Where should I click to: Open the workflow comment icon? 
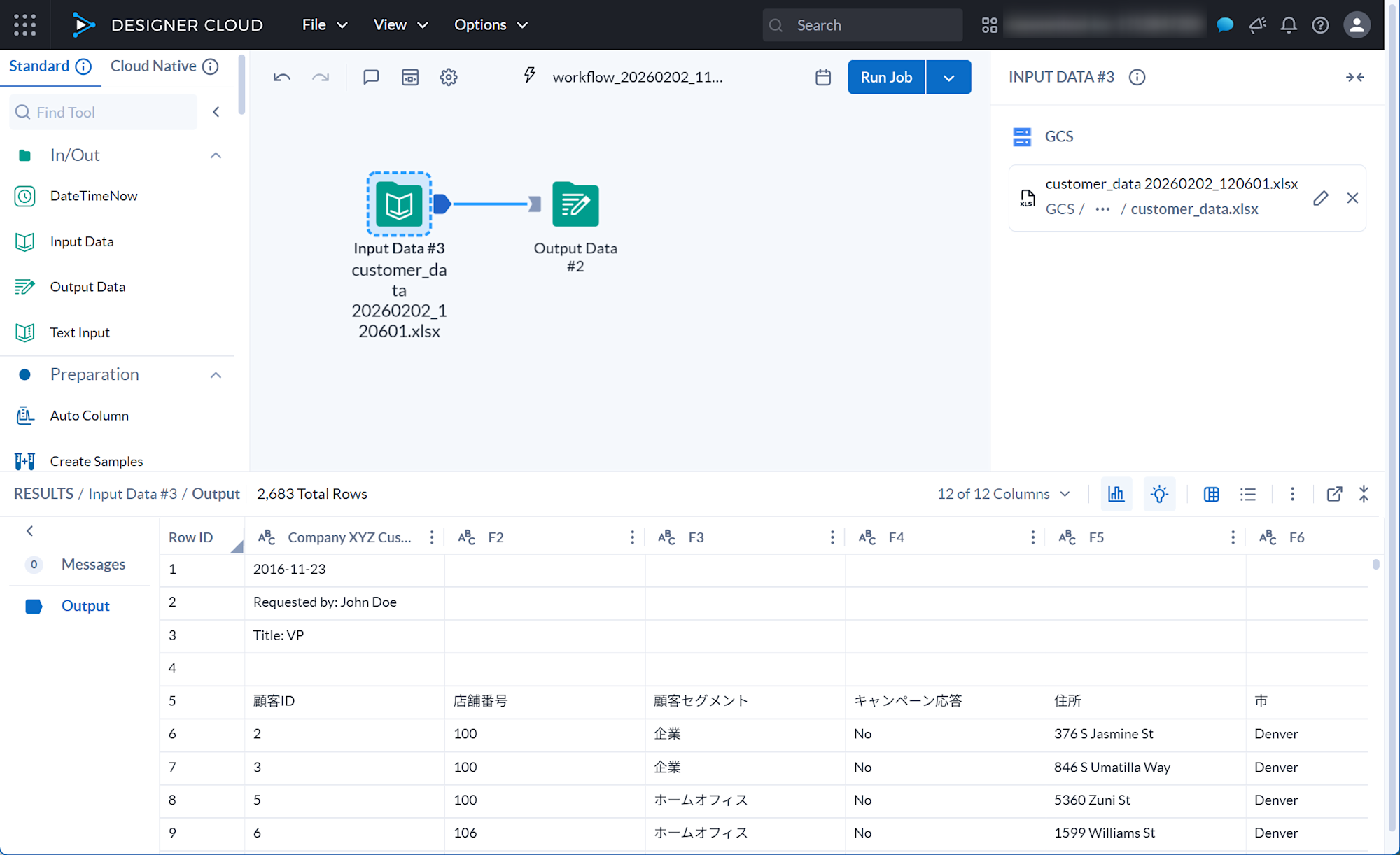[x=371, y=77]
